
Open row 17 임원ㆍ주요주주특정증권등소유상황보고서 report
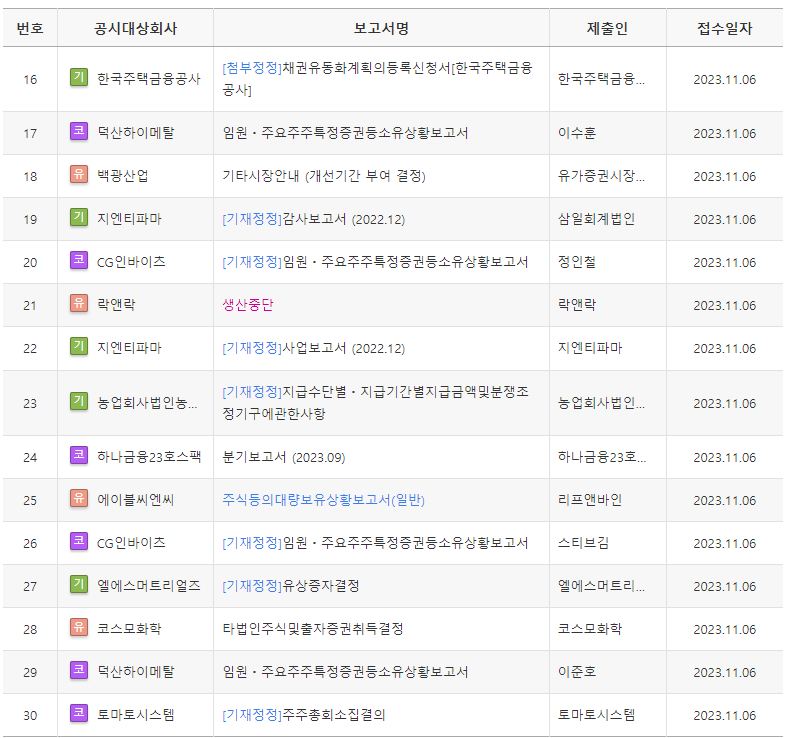pyautogui.click(x=345, y=133)
